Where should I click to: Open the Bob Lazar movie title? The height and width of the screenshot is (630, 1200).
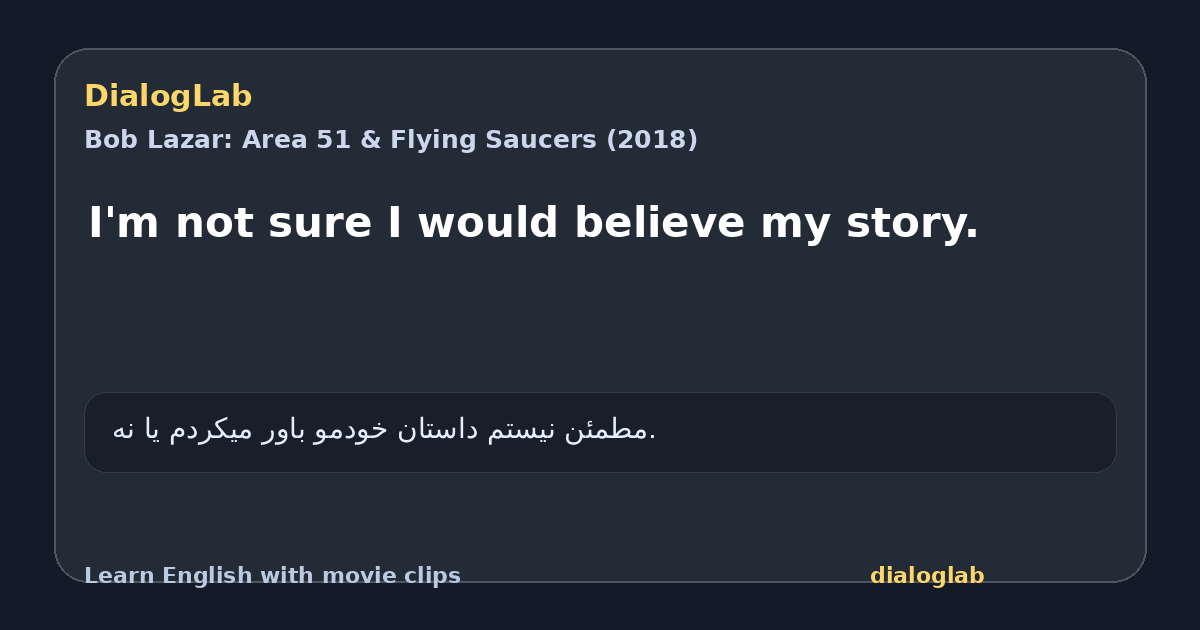391,140
